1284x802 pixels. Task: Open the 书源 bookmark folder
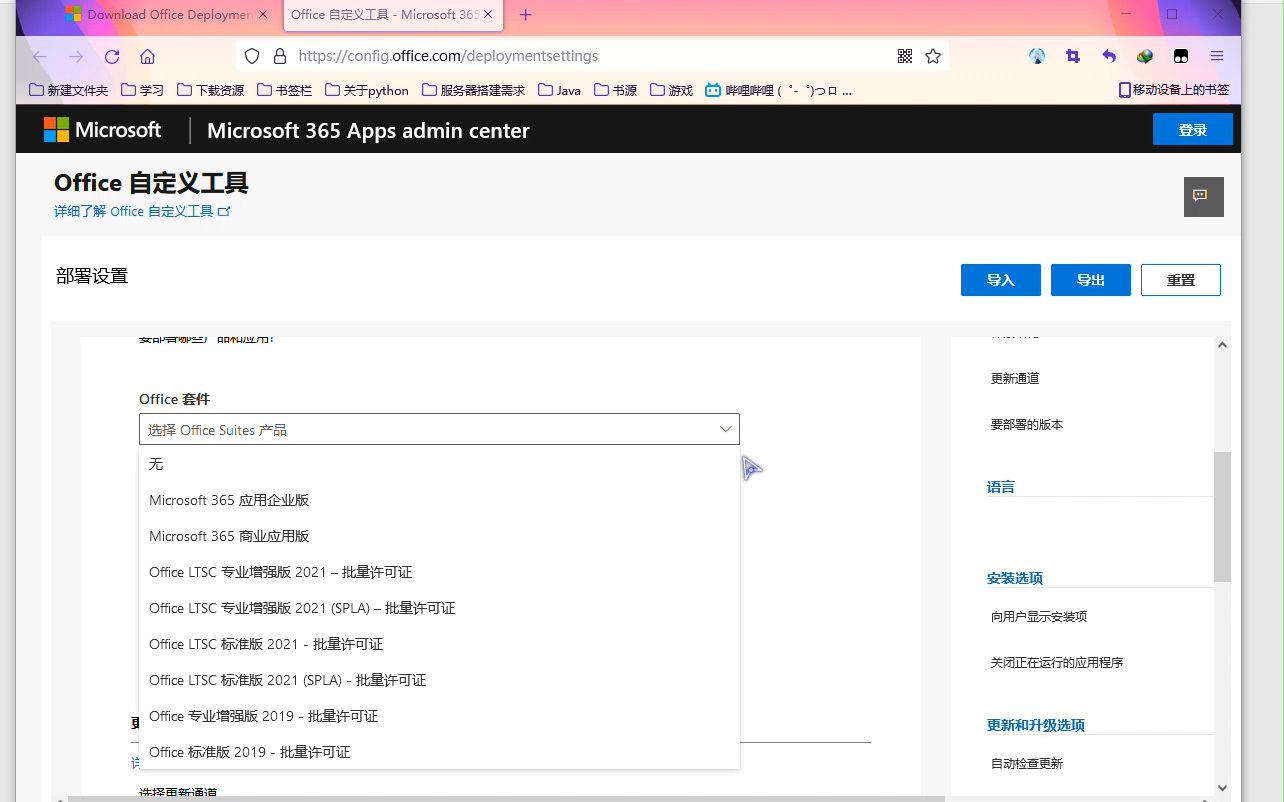click(615, 90)
